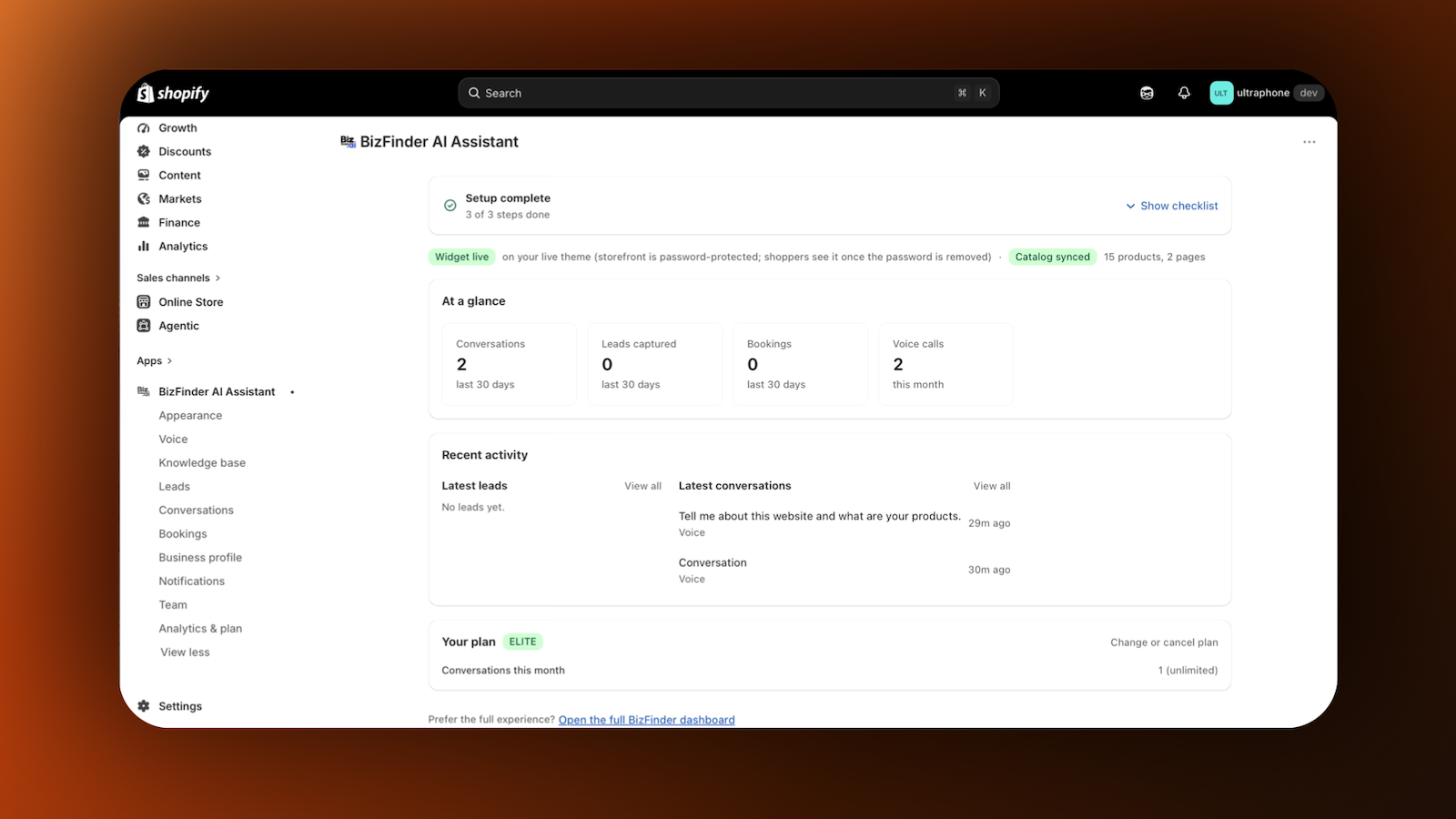This screenshot has height=819, width=1456.
Task: Open the notifications bell icon
Action: (x=1184, y=93)
